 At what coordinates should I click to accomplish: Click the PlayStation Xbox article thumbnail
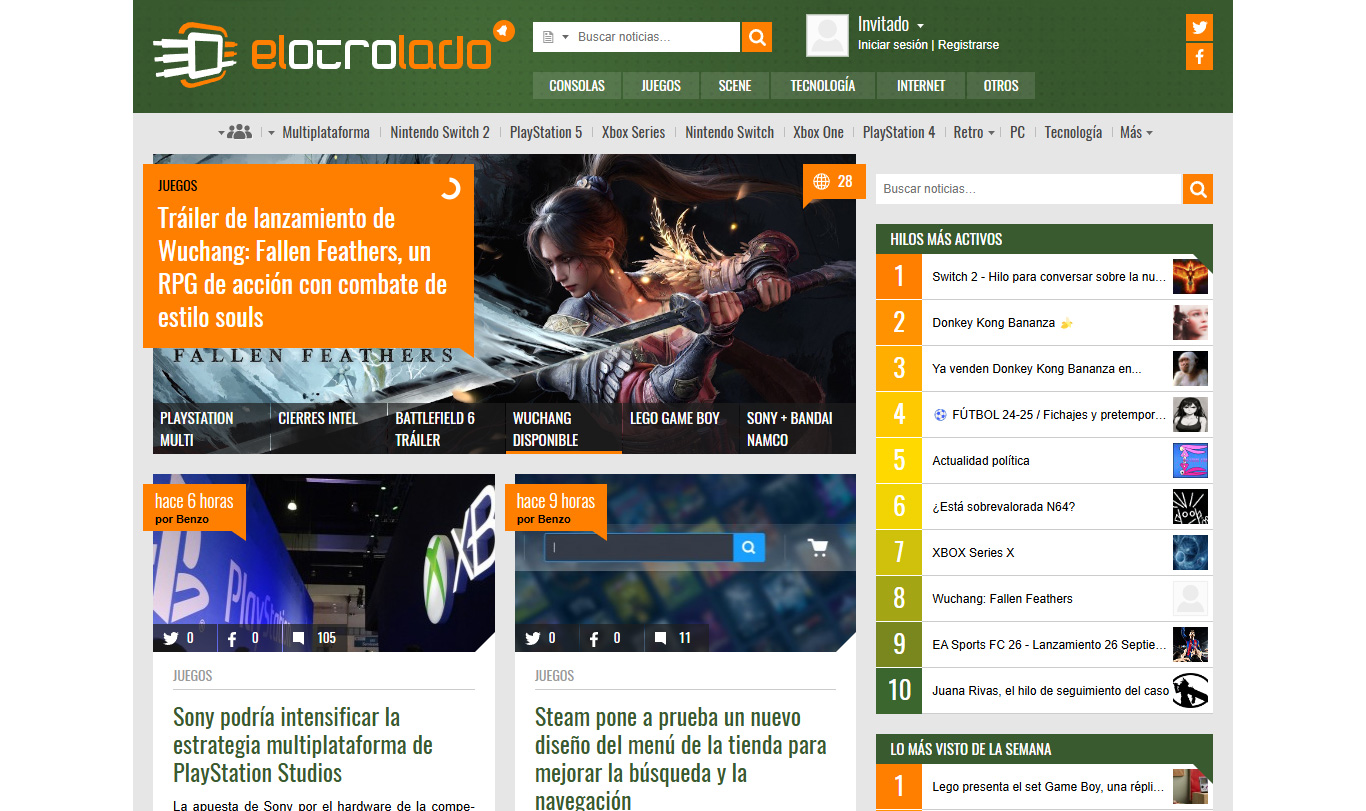(x=324, y=563)
